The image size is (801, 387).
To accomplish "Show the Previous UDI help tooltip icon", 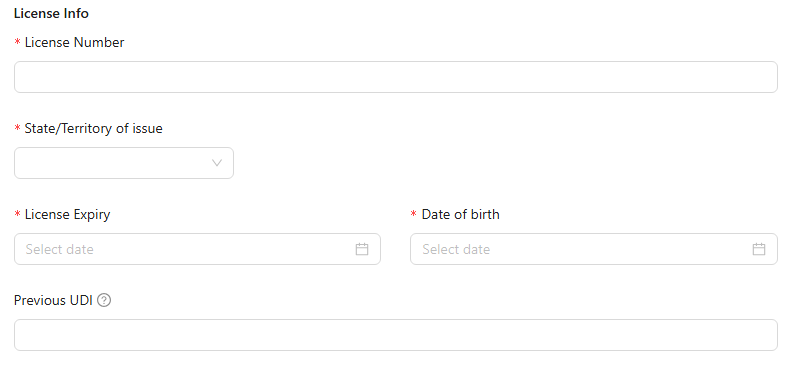I will (104, 300).
